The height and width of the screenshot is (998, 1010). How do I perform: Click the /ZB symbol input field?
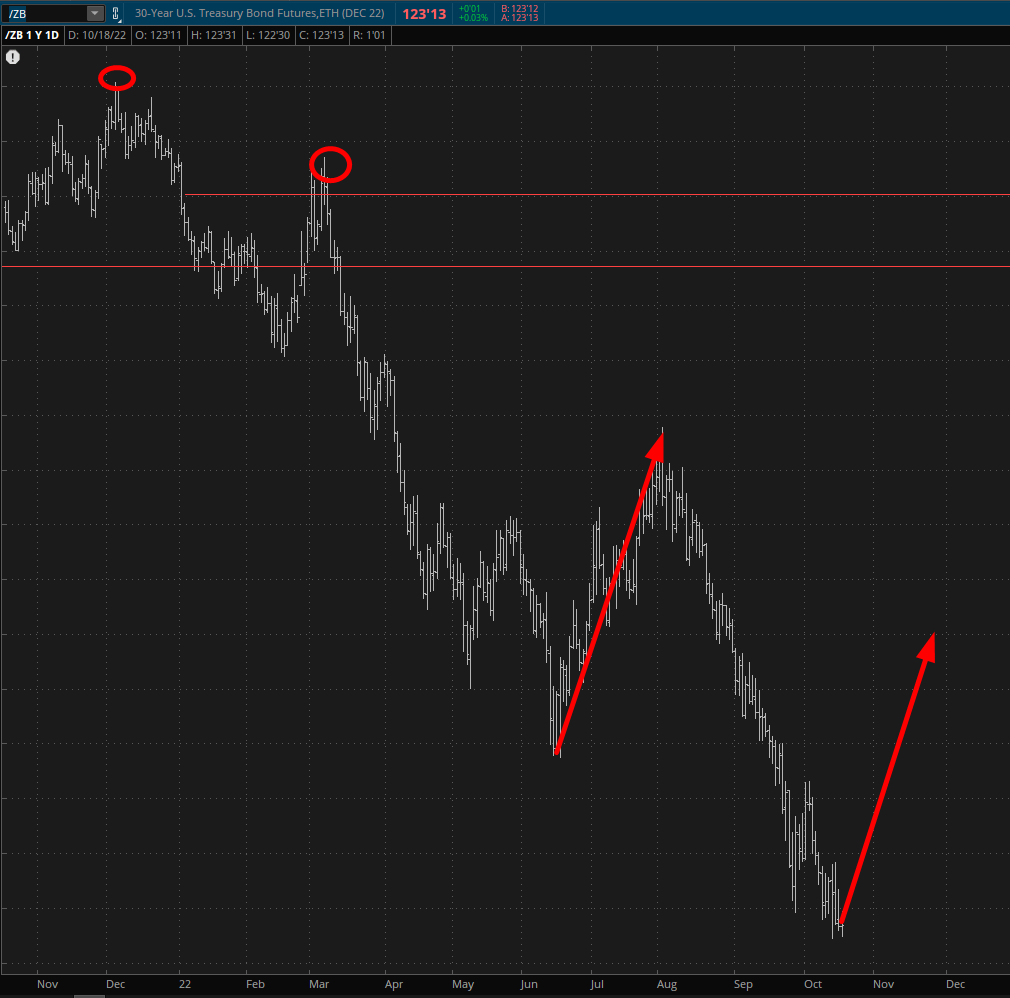(45, 13)
